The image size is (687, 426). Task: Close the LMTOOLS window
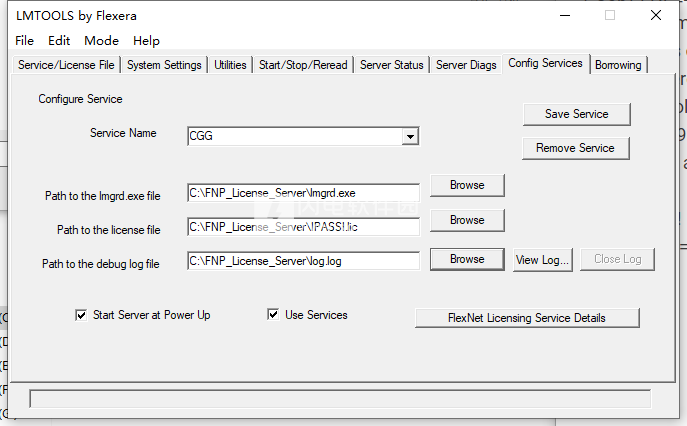coord(656,15)
